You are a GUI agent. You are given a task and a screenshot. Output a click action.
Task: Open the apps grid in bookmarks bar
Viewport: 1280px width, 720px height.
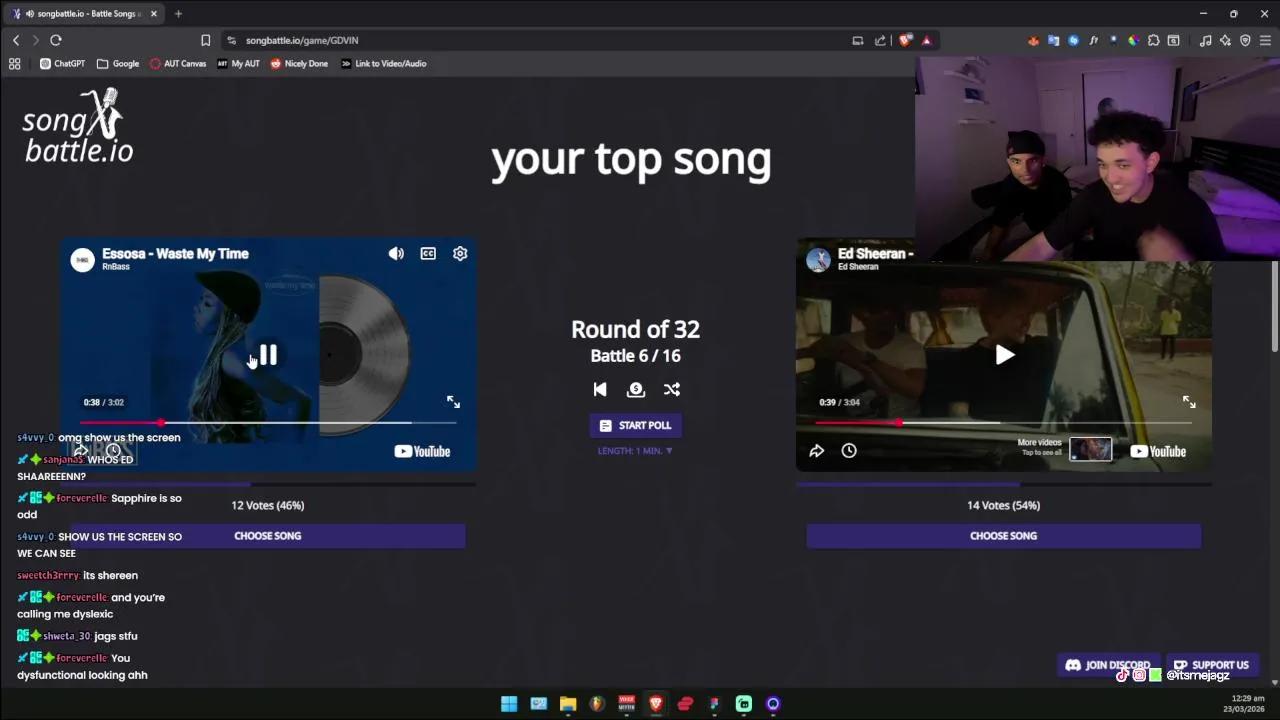point(15,63)
